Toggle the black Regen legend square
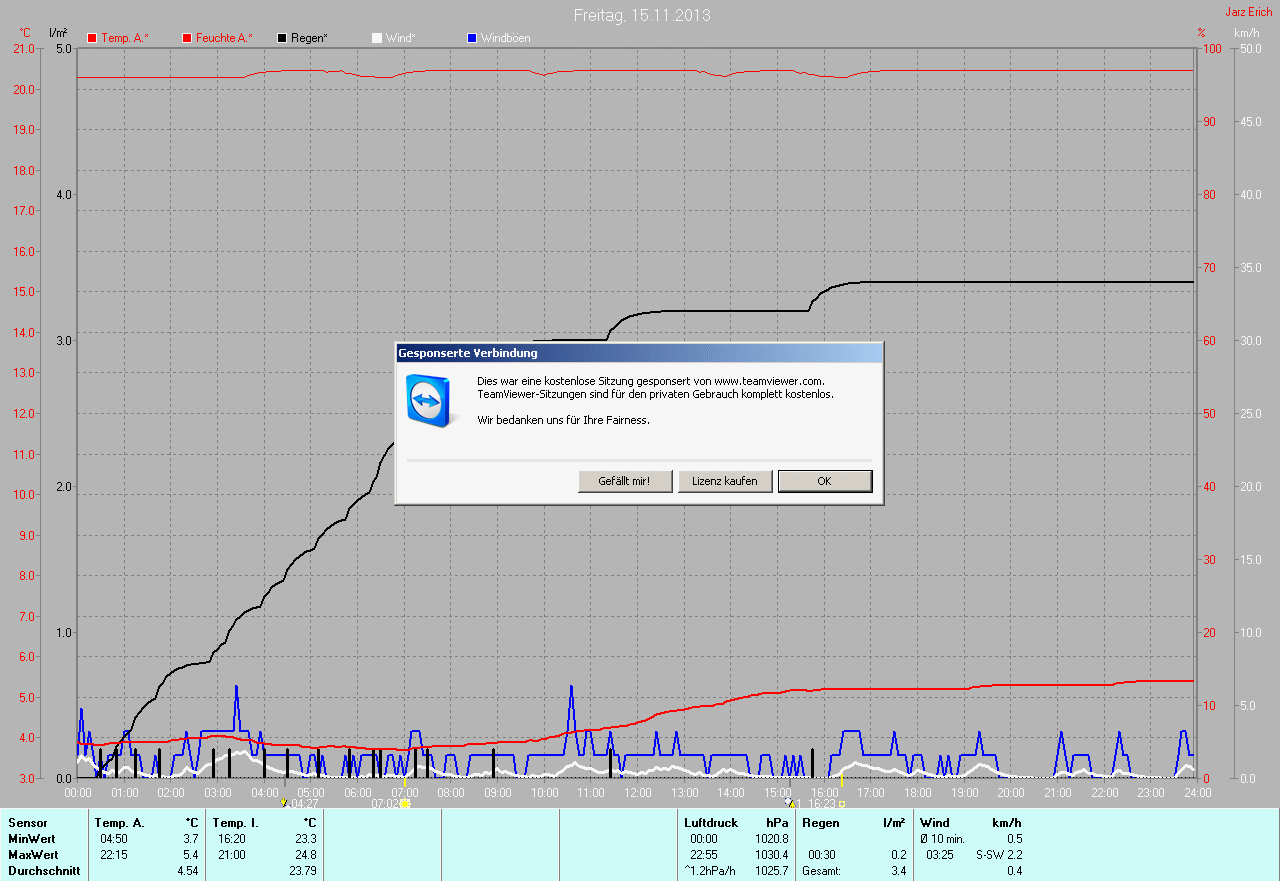 tap(283, 38)
